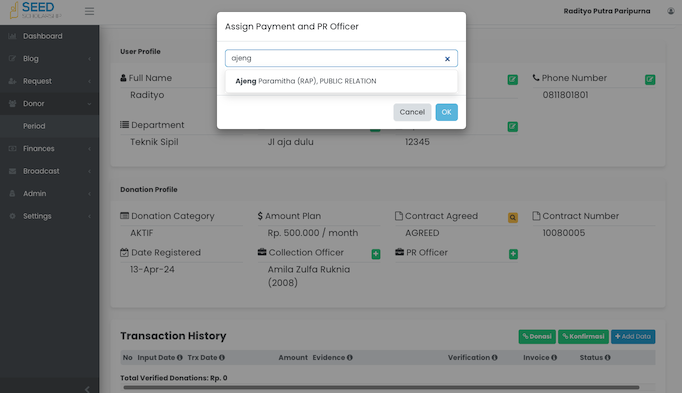Expand the Admin sidebar menu

point(50,193)
